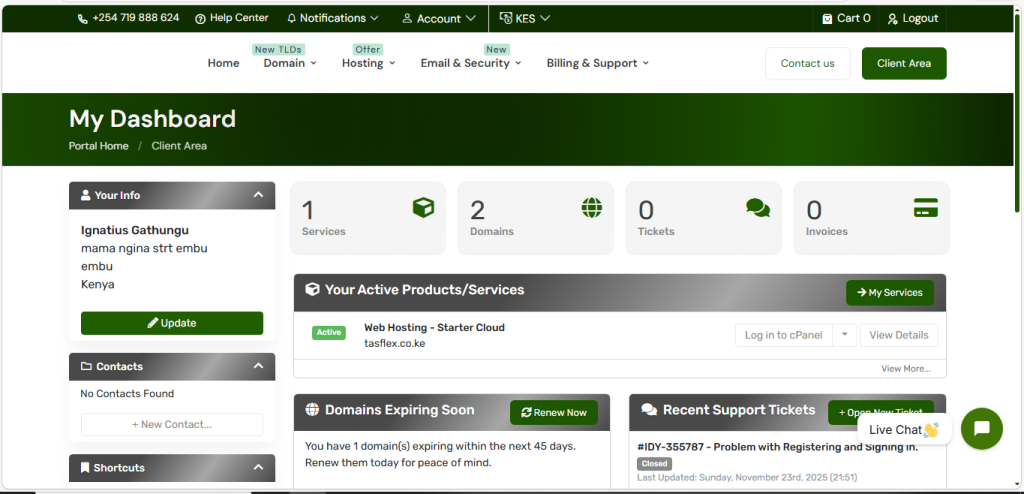Image resolution: width=1024 pixels, height=494 pixels.
Task: Open the 0 Tickets stat card
Action: [703, 218]
